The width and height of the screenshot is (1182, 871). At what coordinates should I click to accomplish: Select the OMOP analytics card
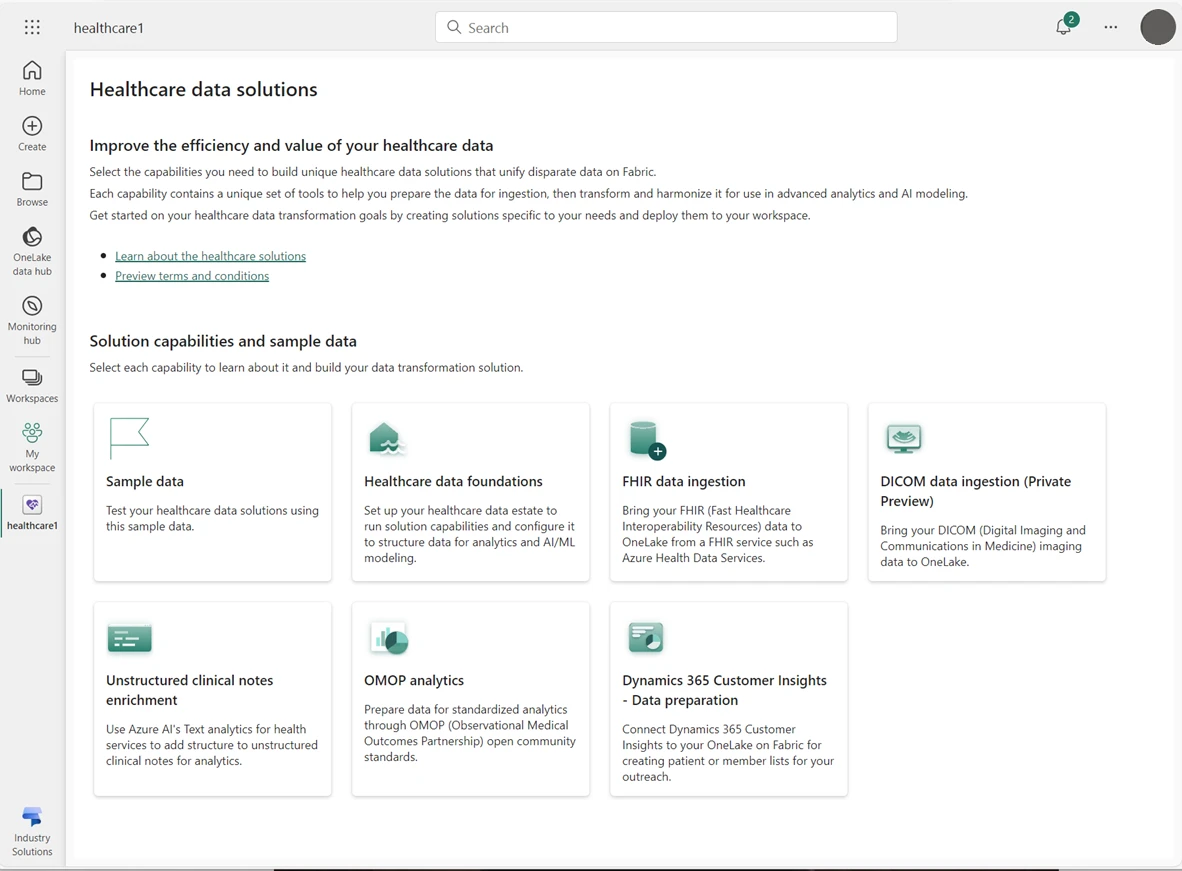tap(470, 697)
